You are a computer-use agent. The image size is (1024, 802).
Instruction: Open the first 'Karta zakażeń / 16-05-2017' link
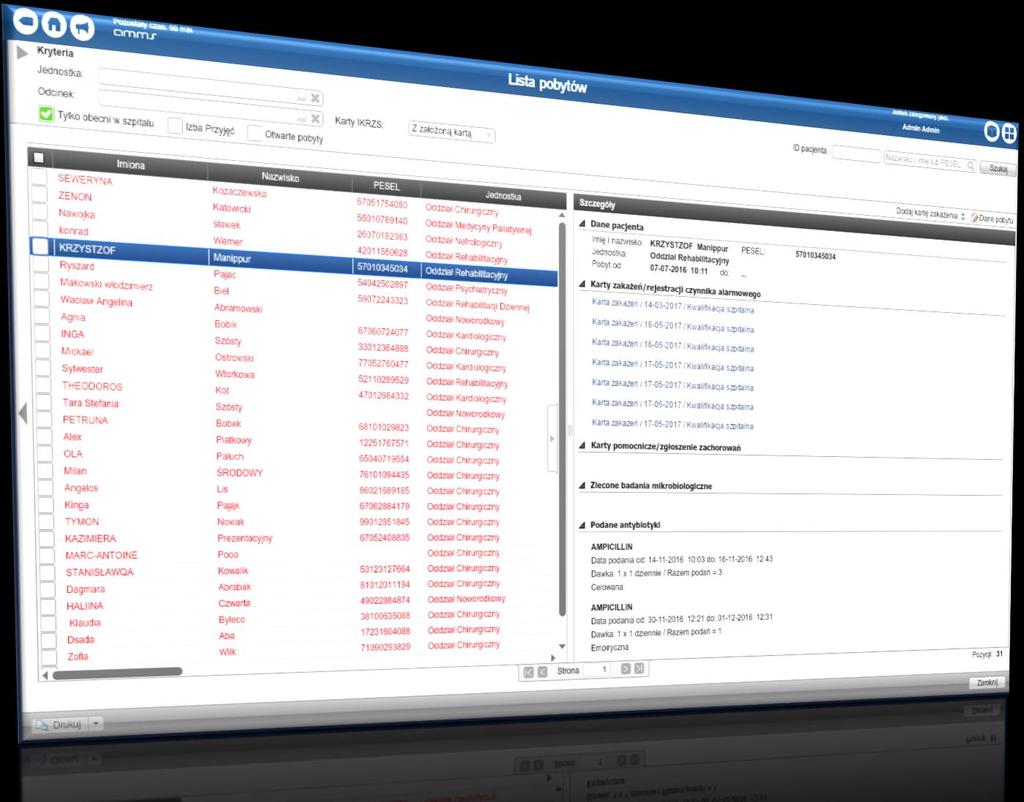(673, 325)
